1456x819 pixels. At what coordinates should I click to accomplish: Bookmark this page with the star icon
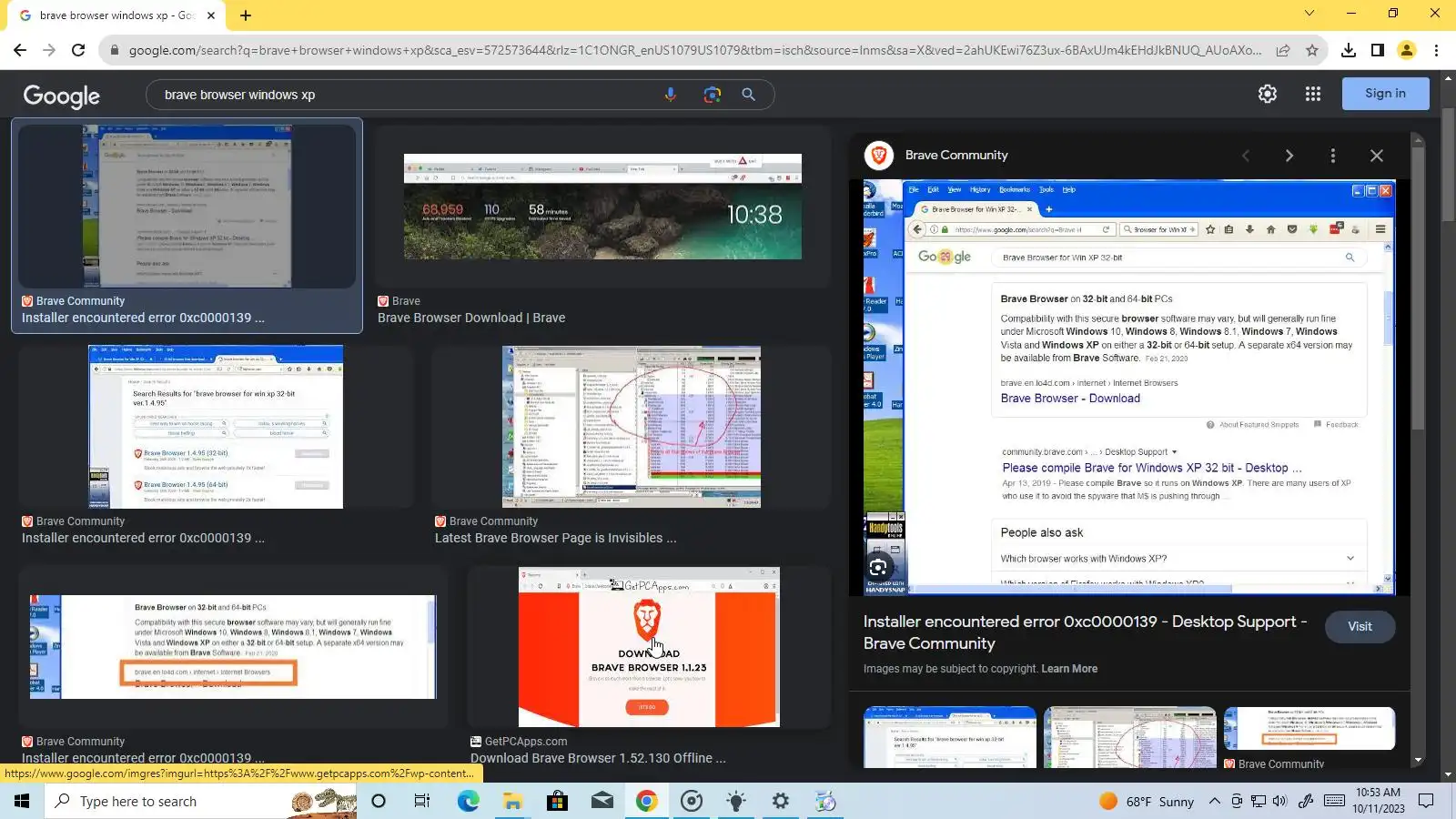(1312, 50)
